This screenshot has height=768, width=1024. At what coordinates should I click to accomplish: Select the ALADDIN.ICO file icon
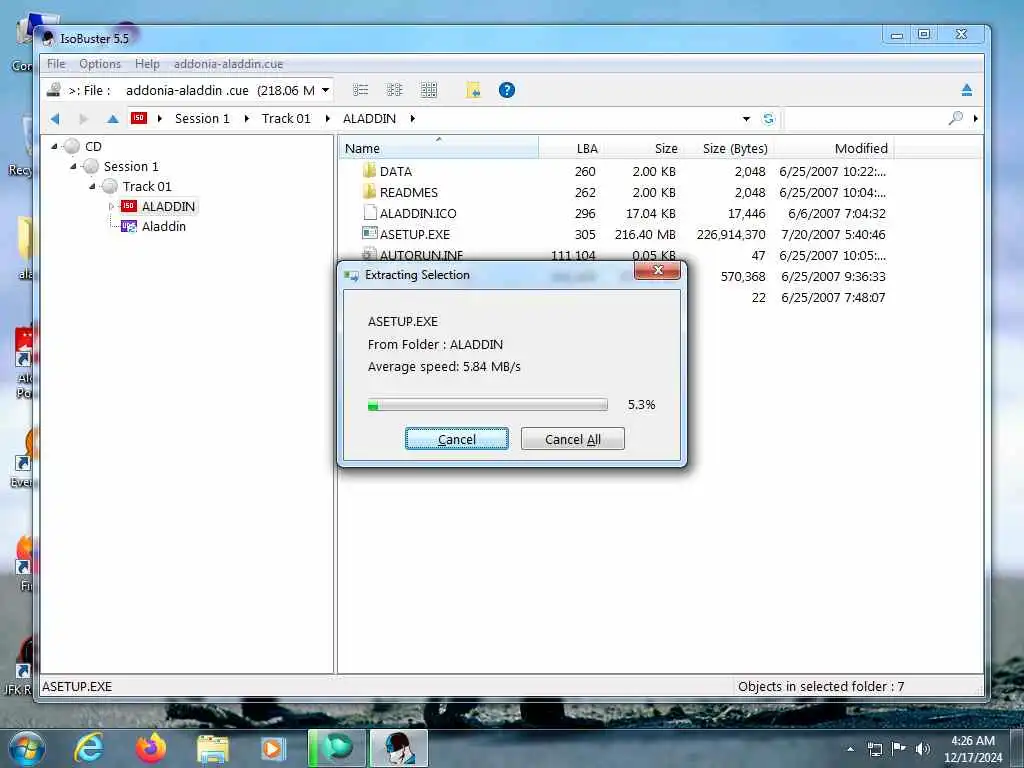coord(370,213)
